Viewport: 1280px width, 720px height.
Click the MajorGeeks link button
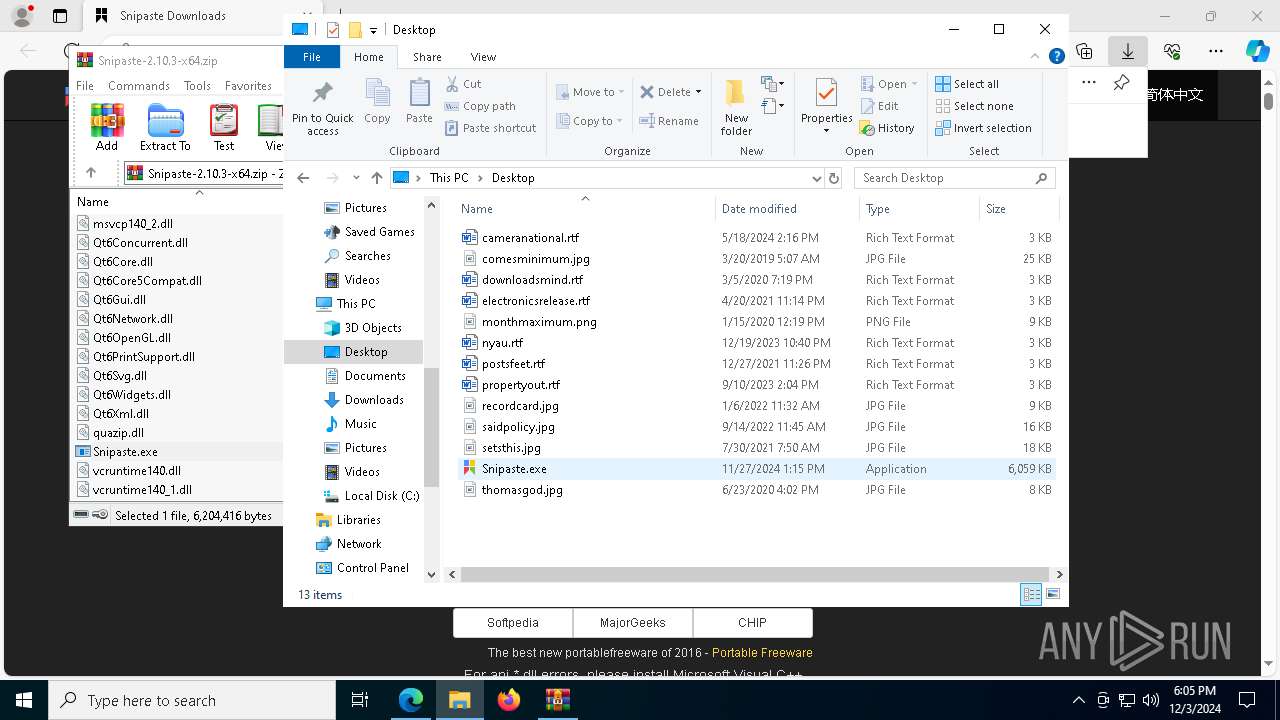[633, 623]
